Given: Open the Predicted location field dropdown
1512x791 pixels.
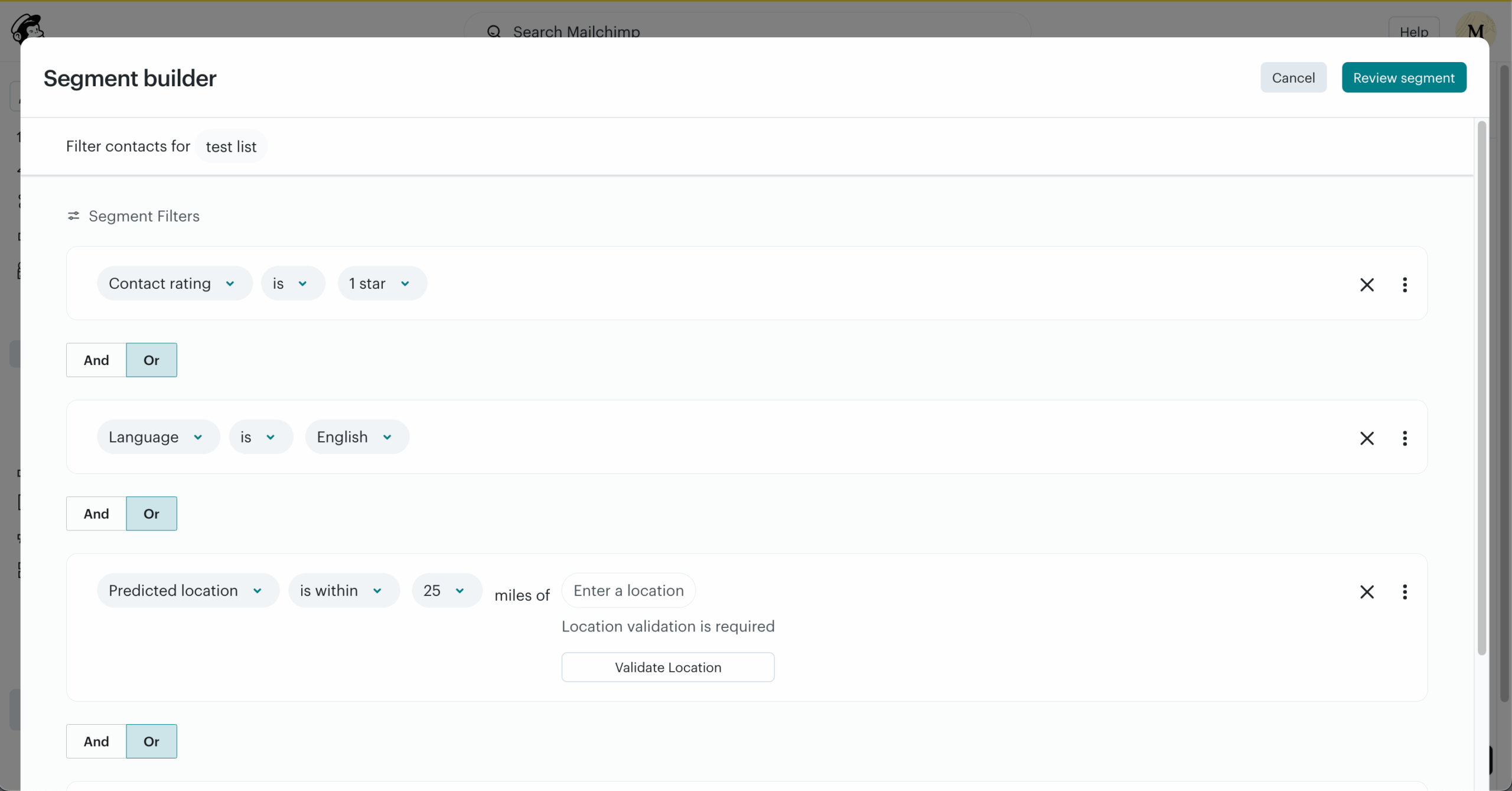Looking at the screenshot, I should 188,591.
